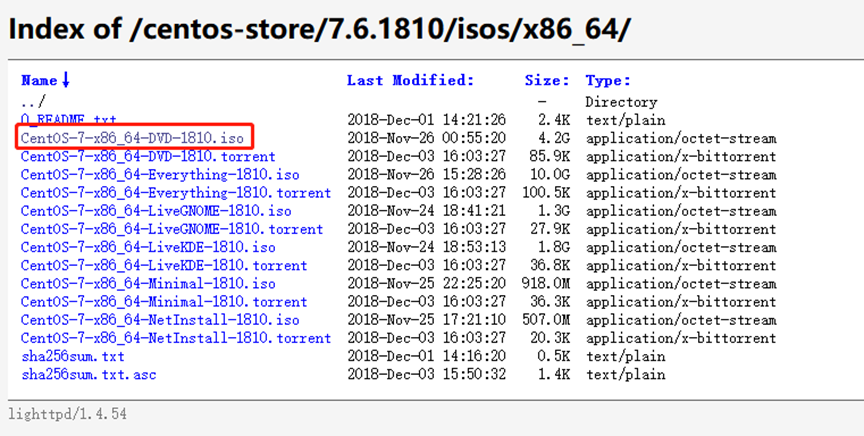Sort listing by Last Modified header
Screen dimensions: 864x436
(411, 80)
